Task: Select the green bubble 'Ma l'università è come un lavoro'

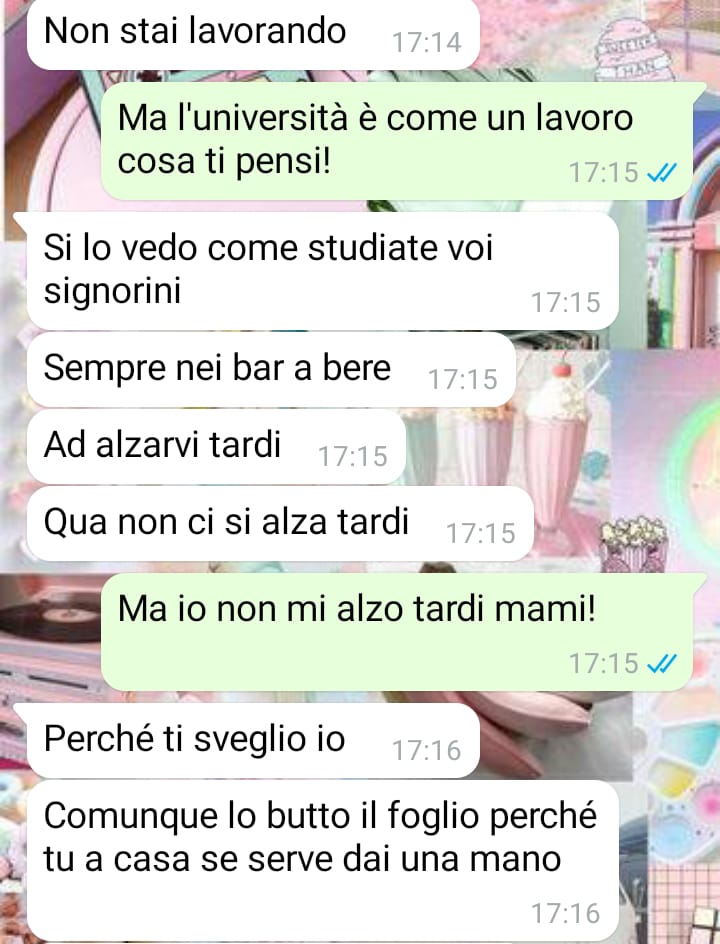Action: 397,141
